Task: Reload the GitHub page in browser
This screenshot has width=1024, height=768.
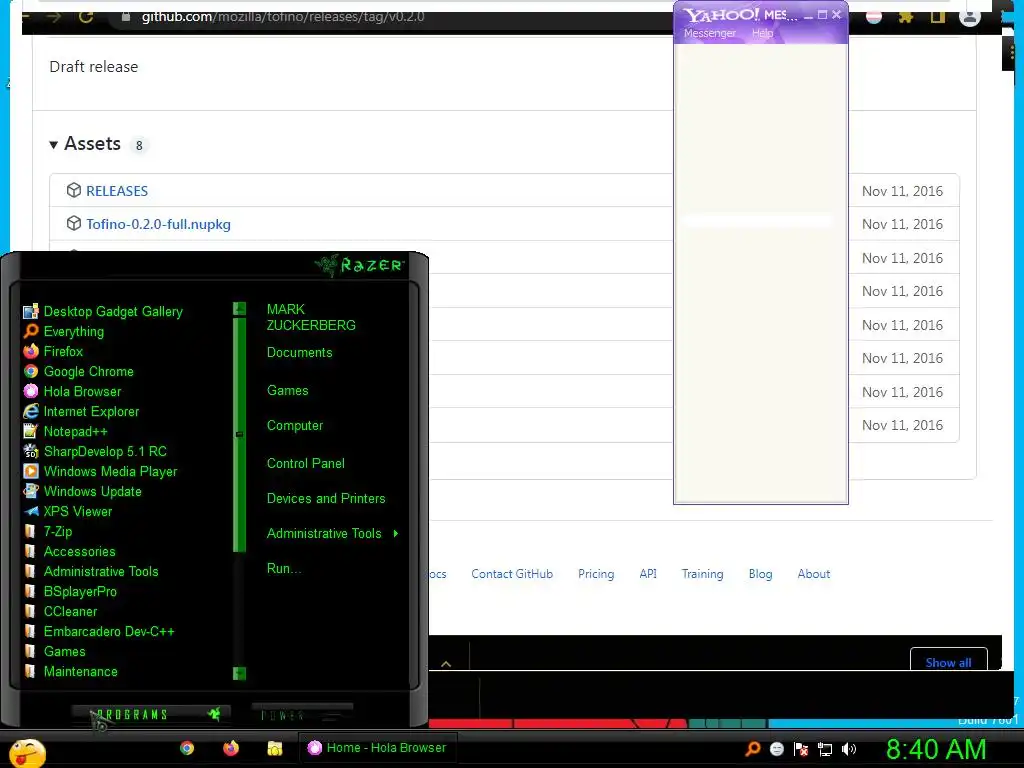Action: coord(86,17)
